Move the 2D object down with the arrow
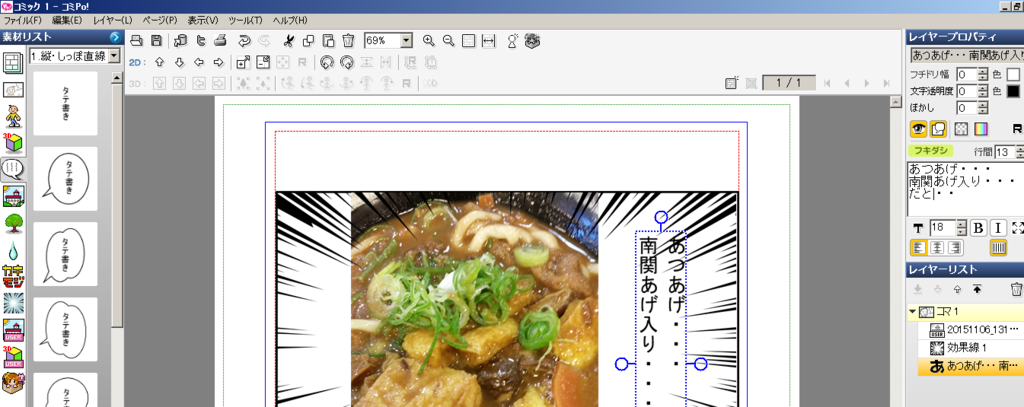This screenshot has height=407, width=1024. point(180,63)
